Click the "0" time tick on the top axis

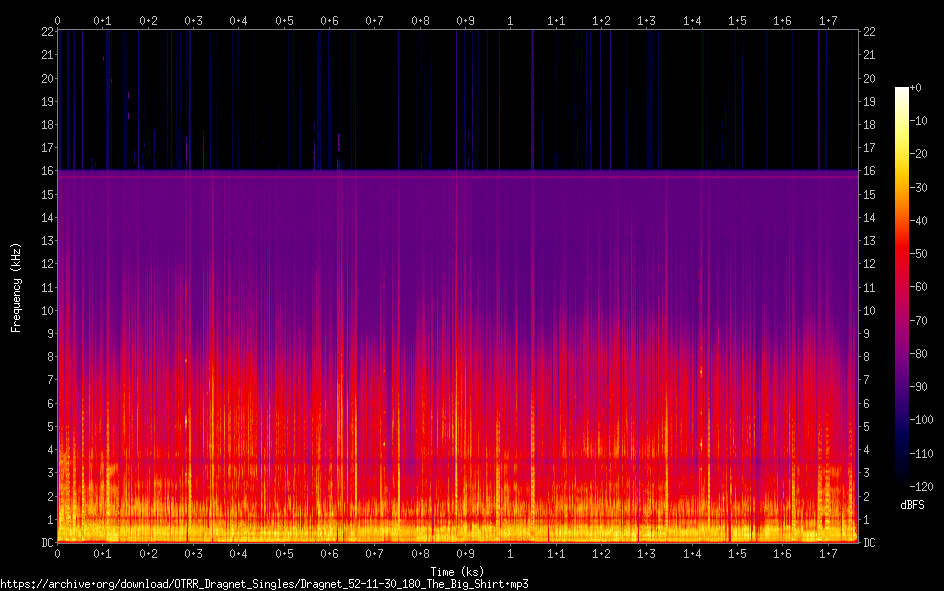tap(58, 20)
